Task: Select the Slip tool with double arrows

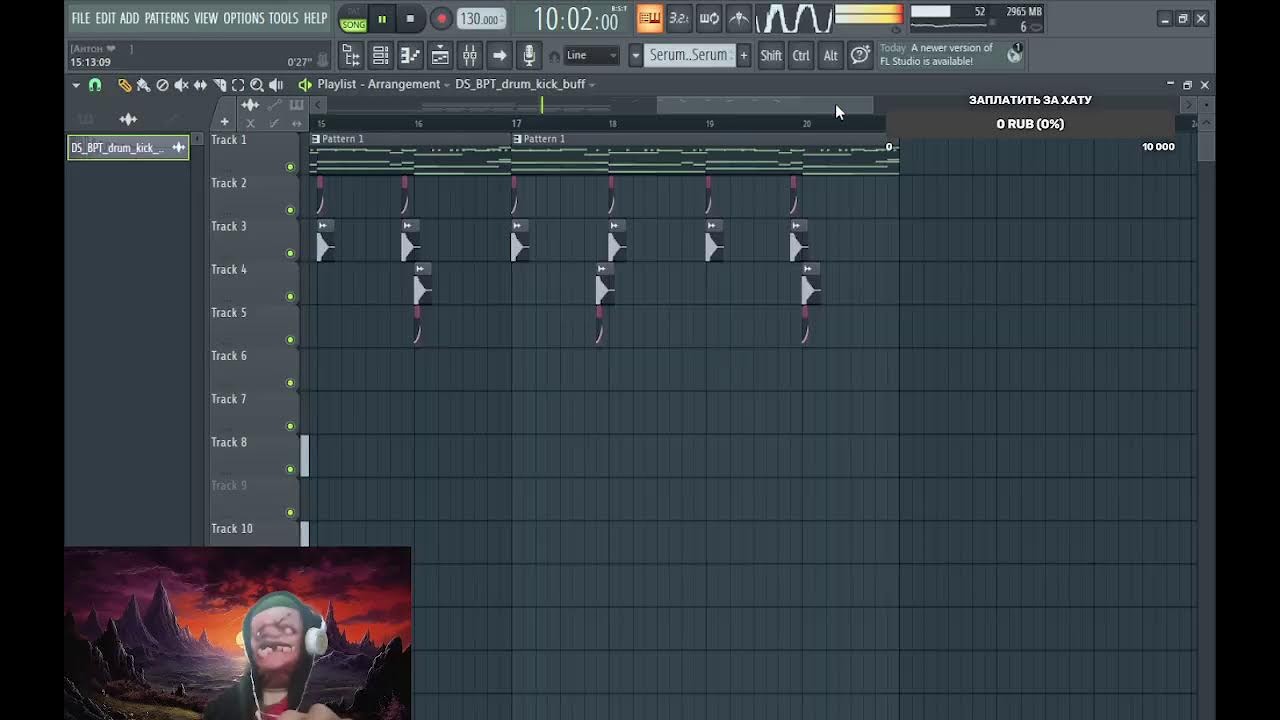Action: [x=200, y=85]
